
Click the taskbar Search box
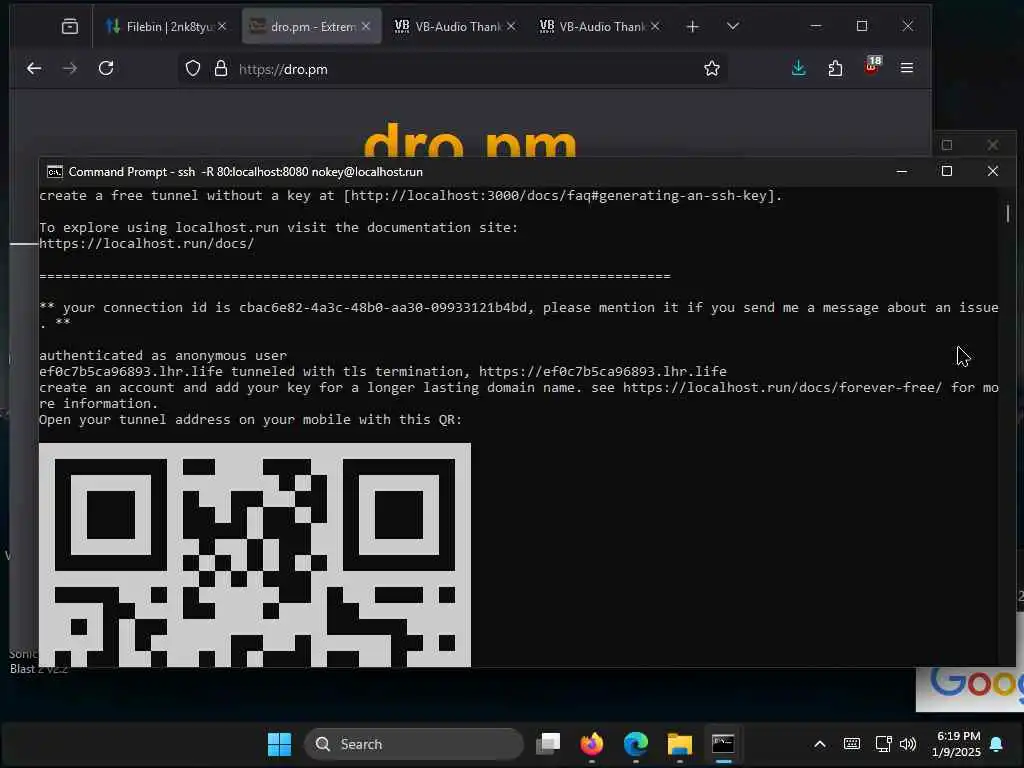[414, 744]
